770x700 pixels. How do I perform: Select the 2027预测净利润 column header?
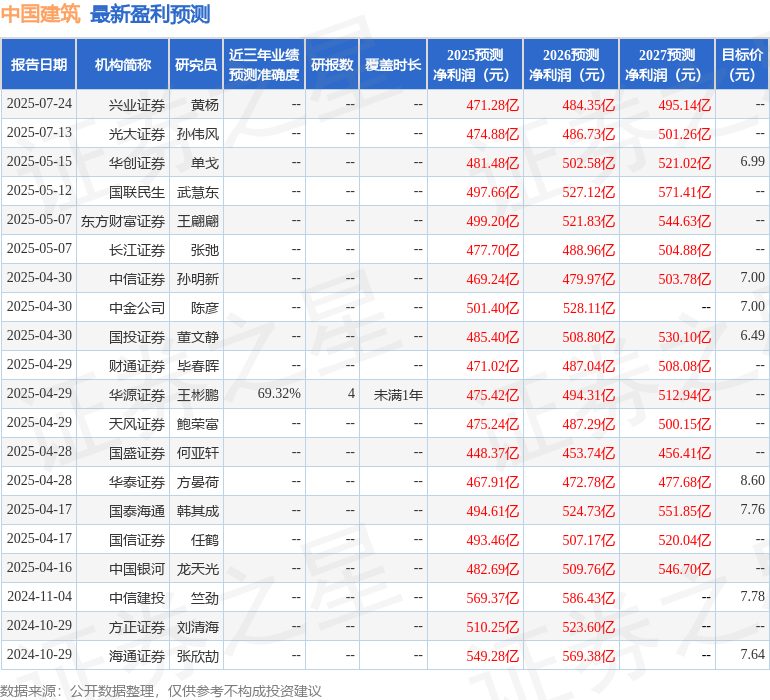click(x=667, y=64)
